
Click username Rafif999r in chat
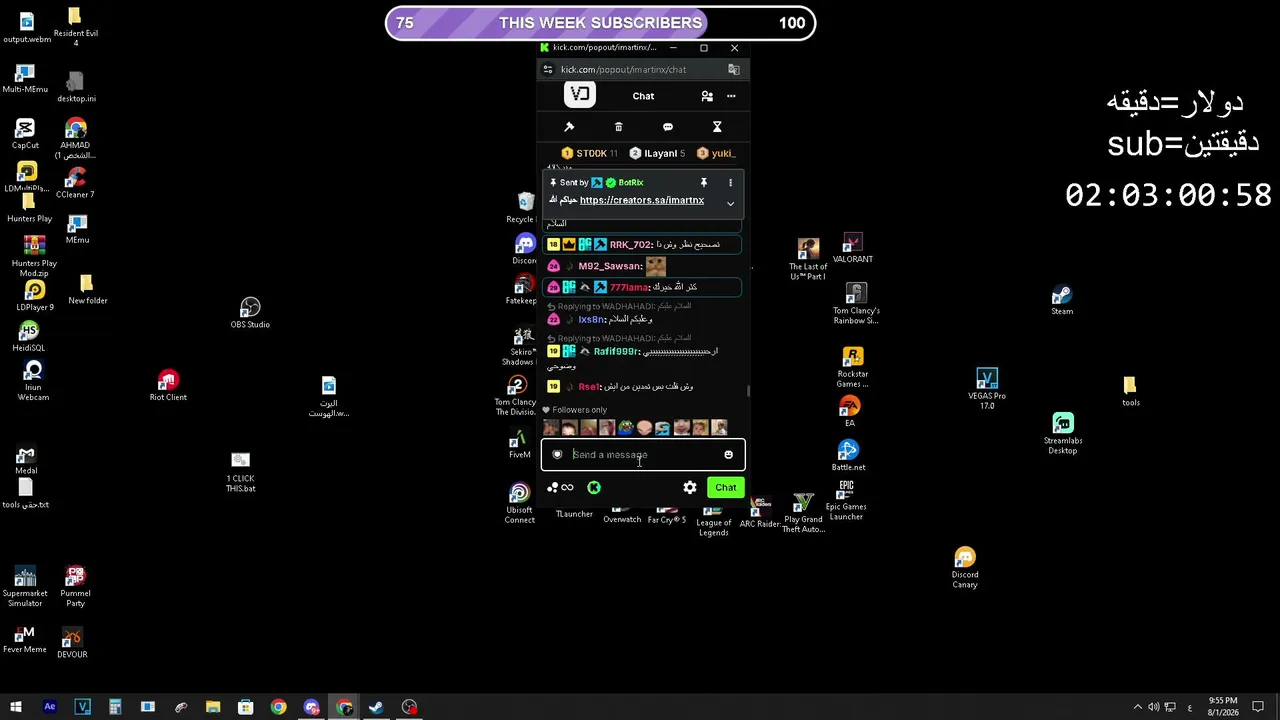[615, 351]
